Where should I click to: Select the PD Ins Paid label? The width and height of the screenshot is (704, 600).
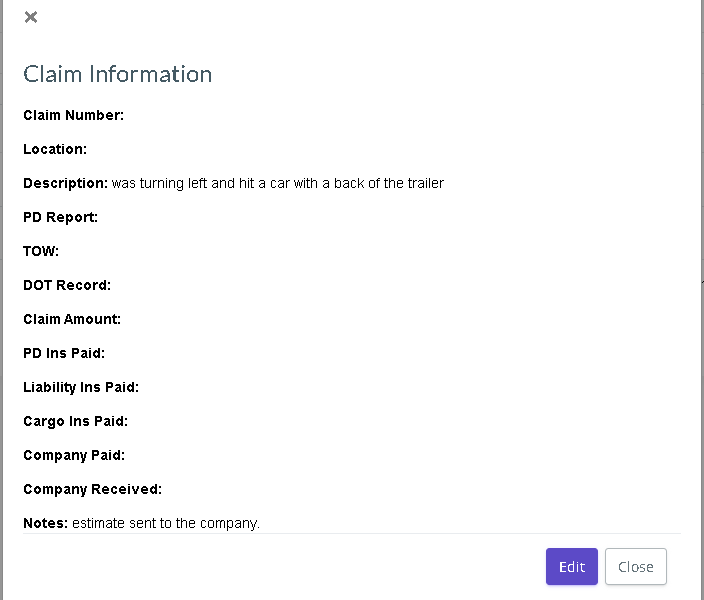coord(64,353)
